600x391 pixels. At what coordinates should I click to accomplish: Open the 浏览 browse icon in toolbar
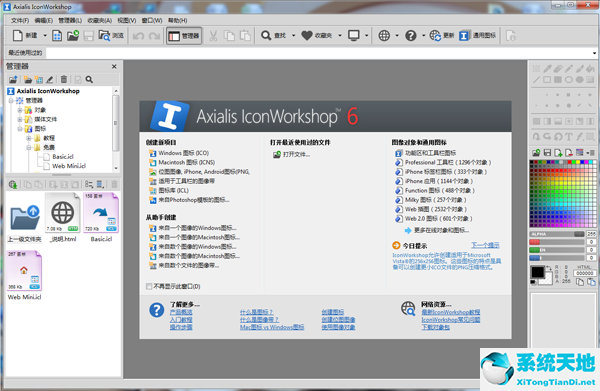coord(104,36)
